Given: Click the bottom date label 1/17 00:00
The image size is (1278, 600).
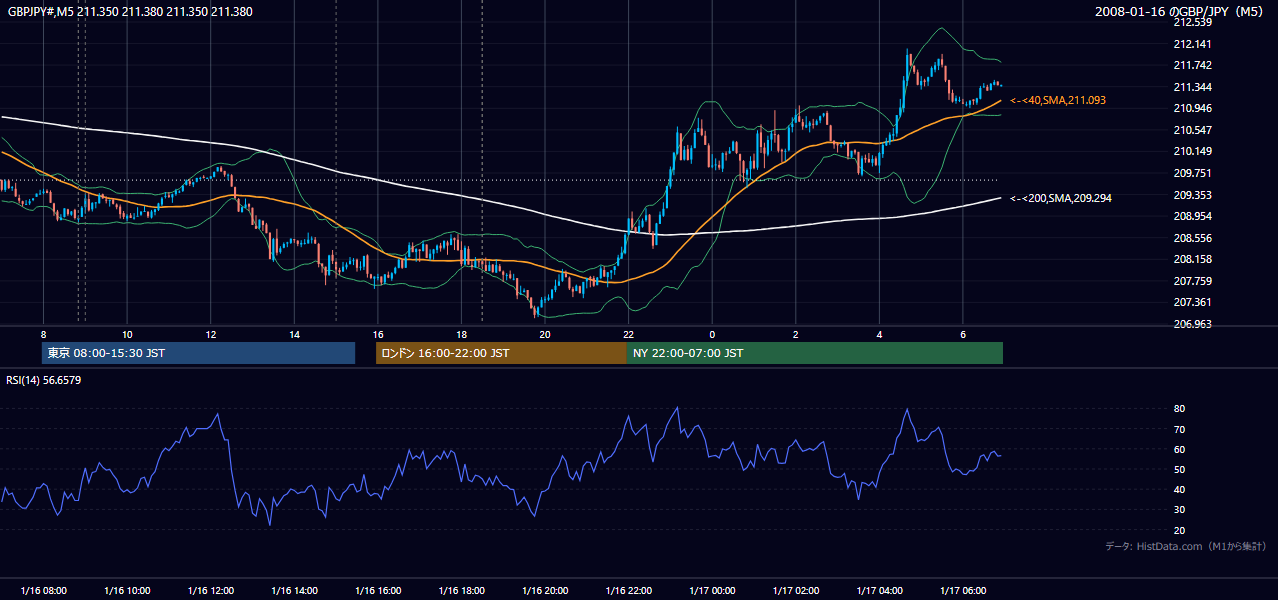Looking at the screenshot, I should point(711,591).
